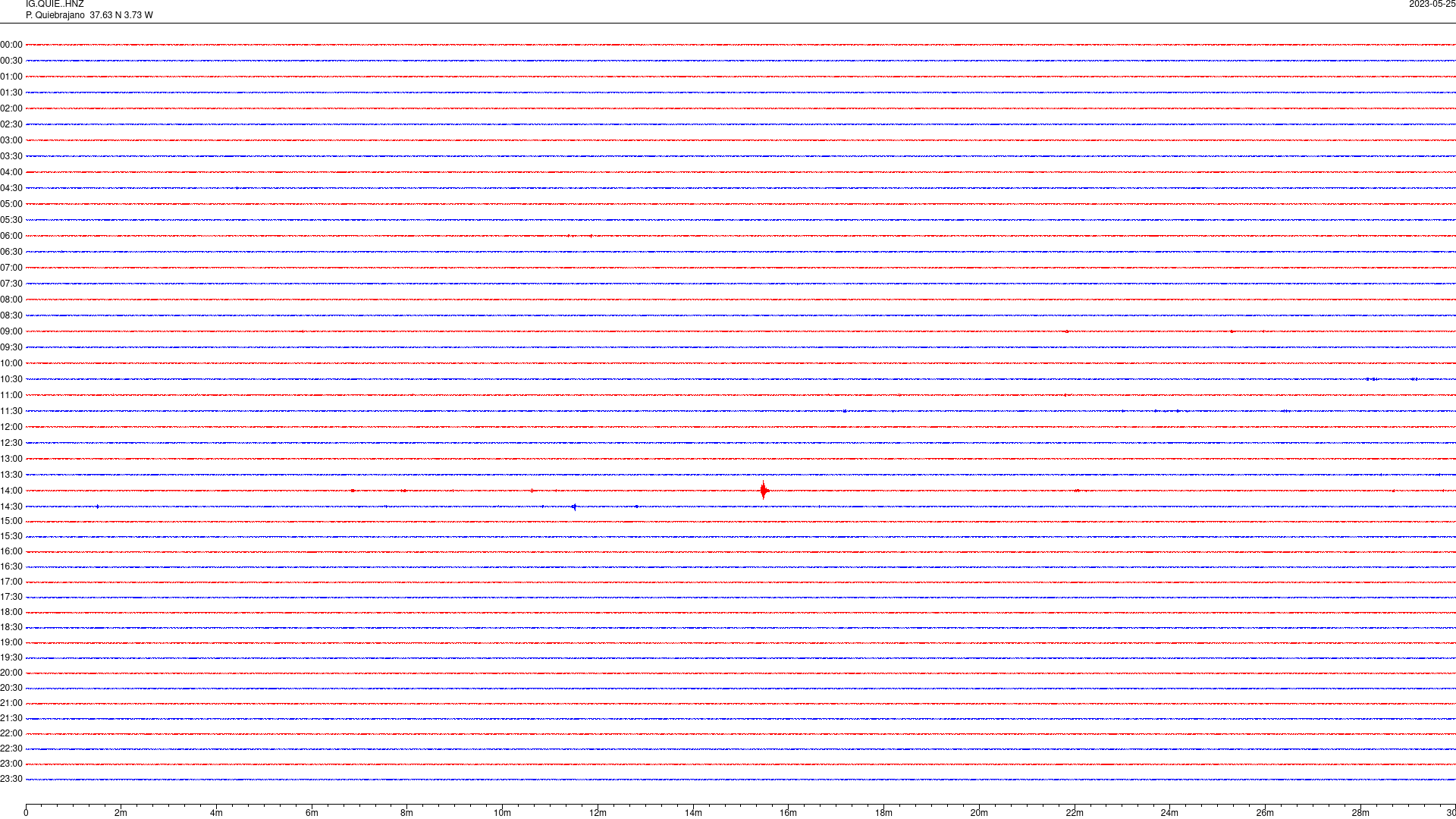Select the 09:00 trace row label
Screen dimensions: 1456x819
[x=11, y=331]
